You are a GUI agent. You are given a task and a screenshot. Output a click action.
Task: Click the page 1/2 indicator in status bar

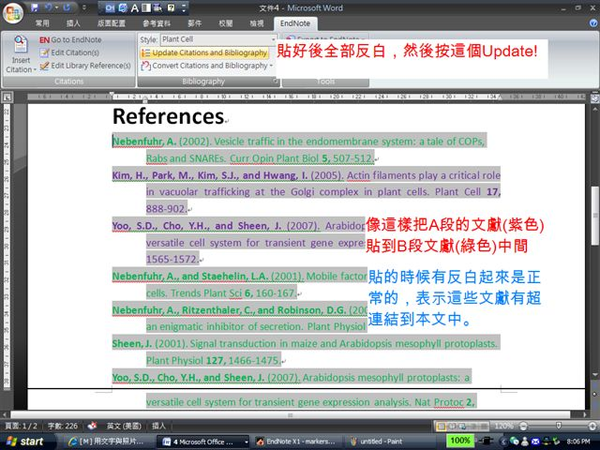[x=21, y=426]
